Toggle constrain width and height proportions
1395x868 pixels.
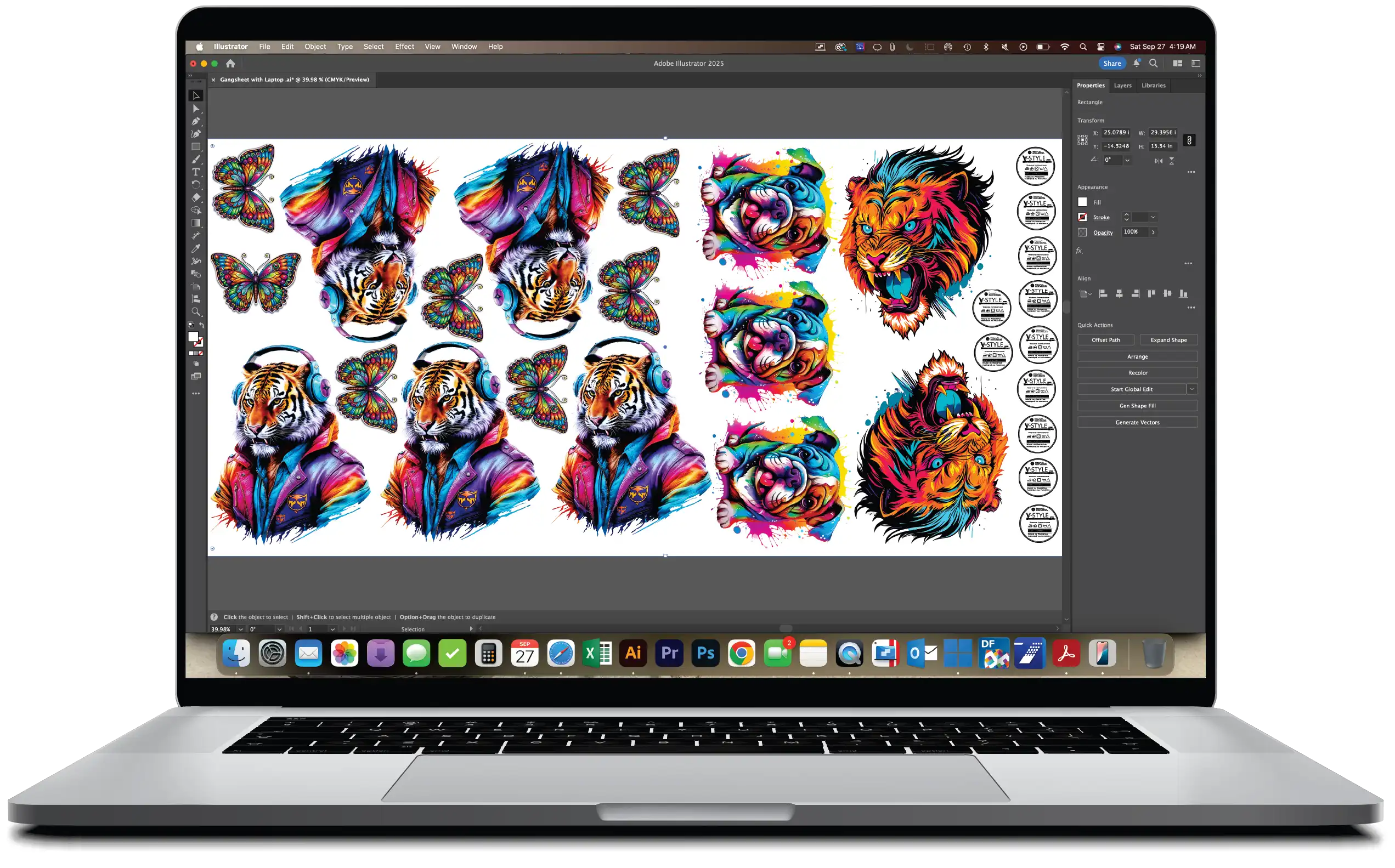pos(1189,140)
